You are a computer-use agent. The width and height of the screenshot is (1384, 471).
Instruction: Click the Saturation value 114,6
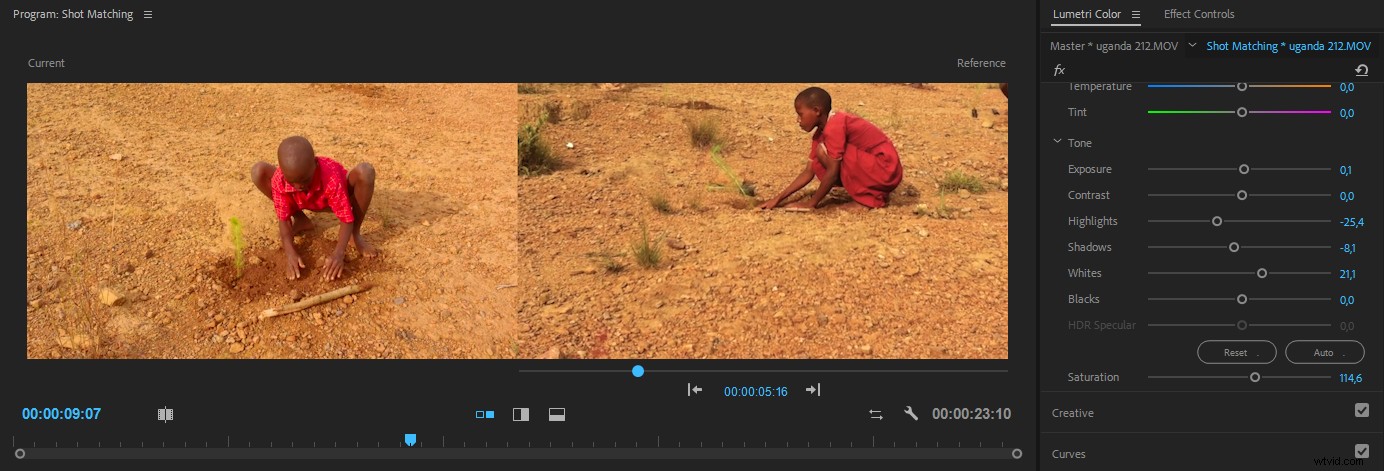point(1351,378)
